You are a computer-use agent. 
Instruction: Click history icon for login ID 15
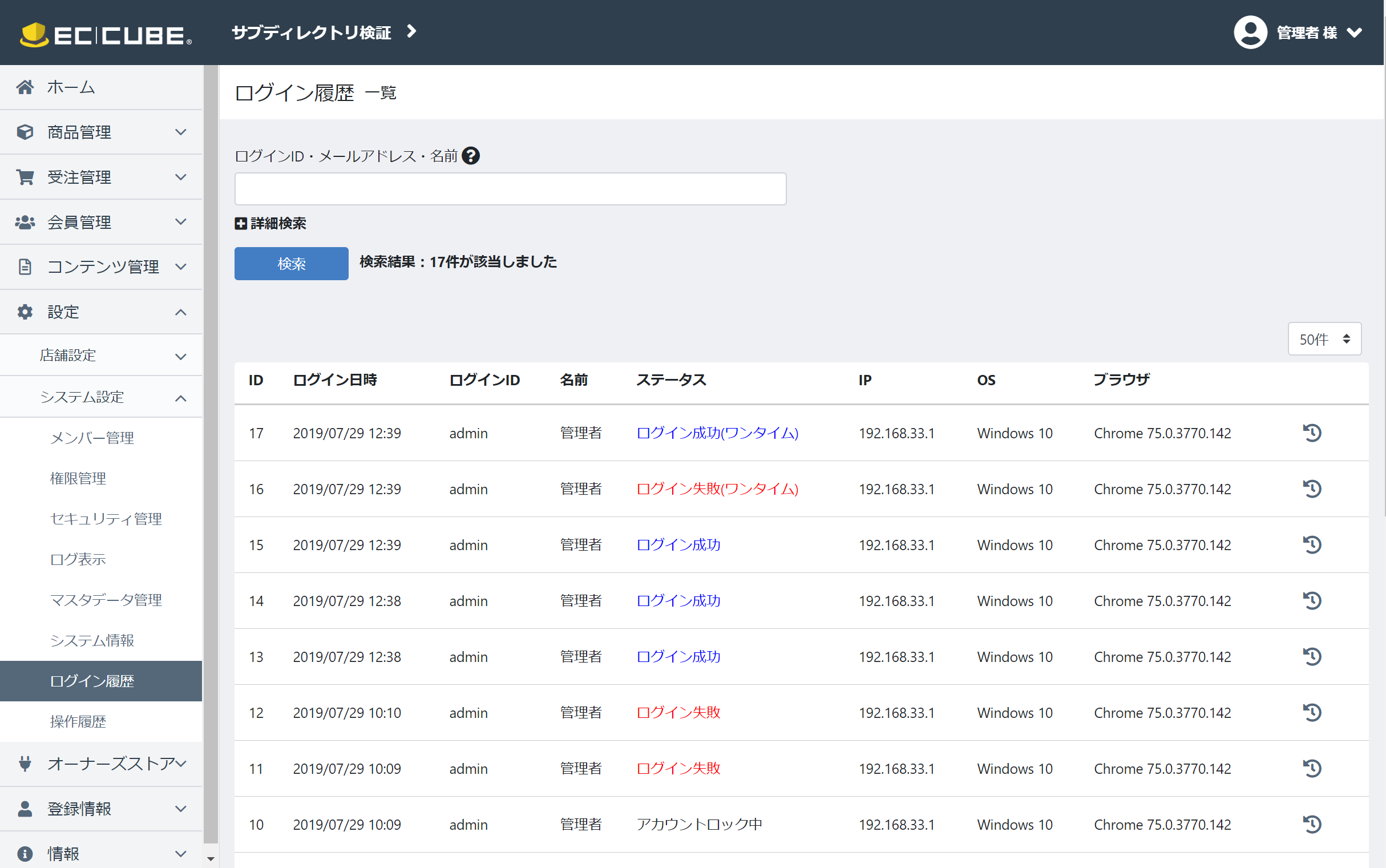click(x=1312, y=544)
